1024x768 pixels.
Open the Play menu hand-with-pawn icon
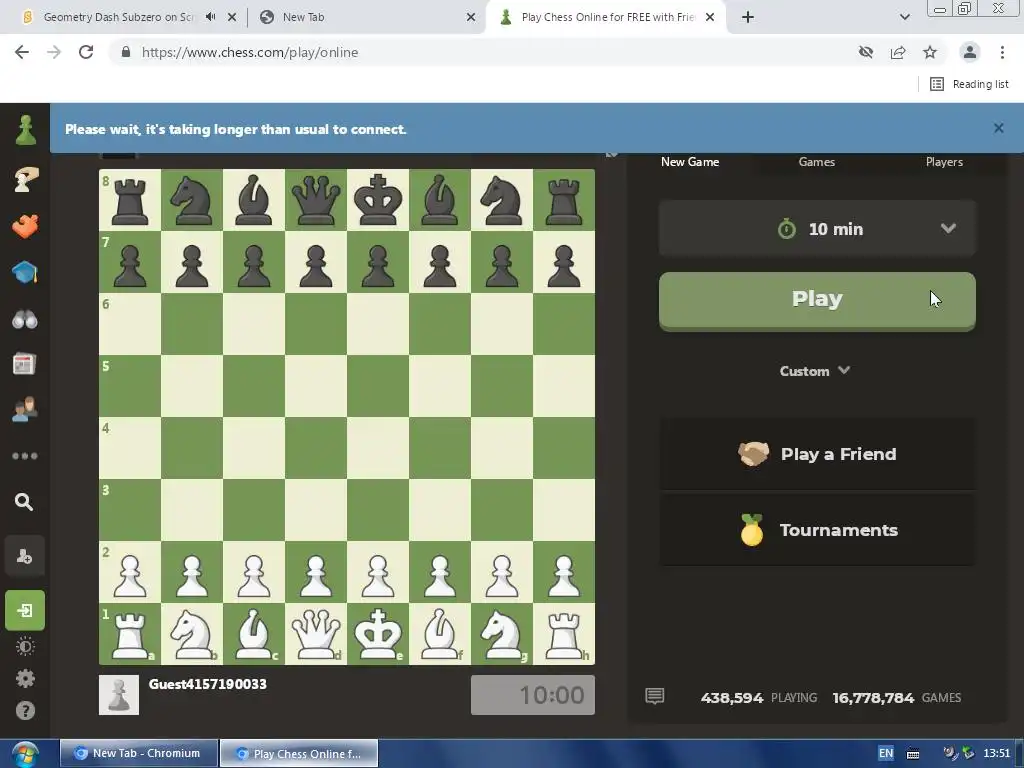25,179
